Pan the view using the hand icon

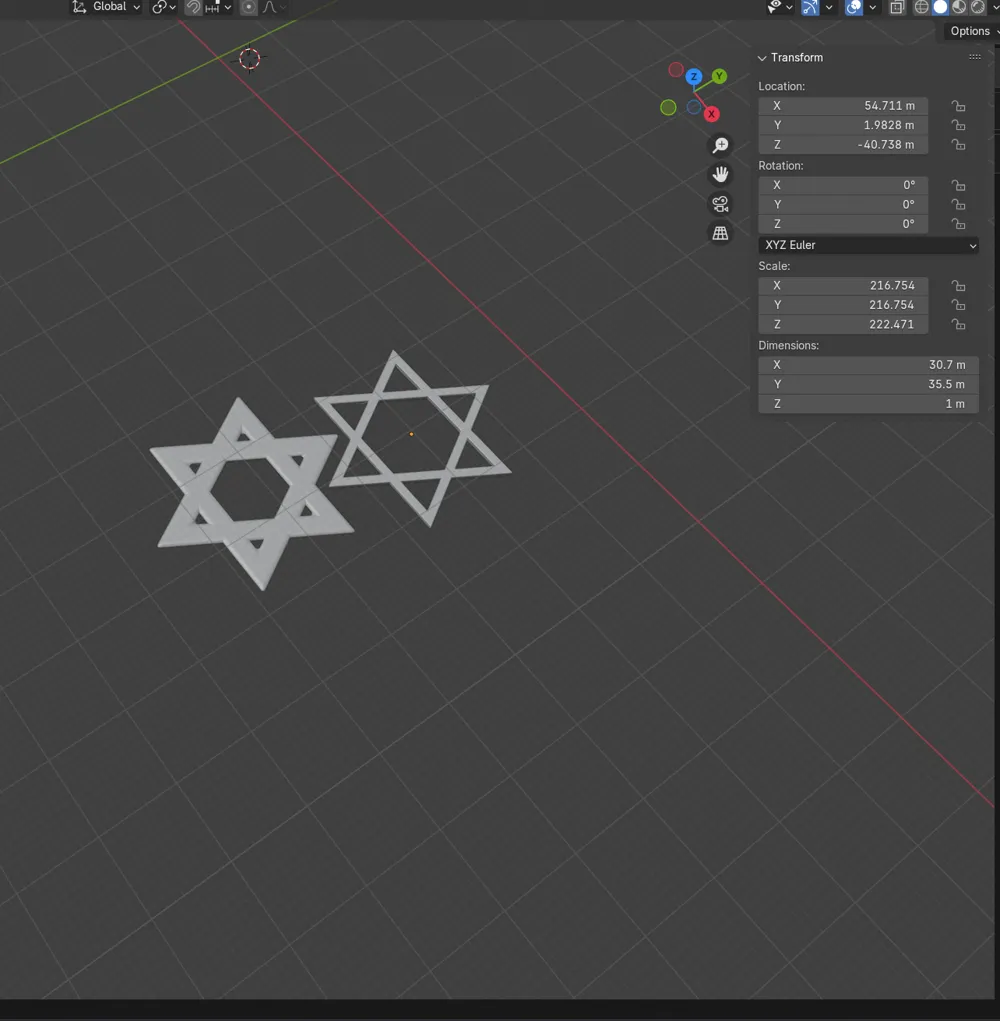(x=720, y=174)
